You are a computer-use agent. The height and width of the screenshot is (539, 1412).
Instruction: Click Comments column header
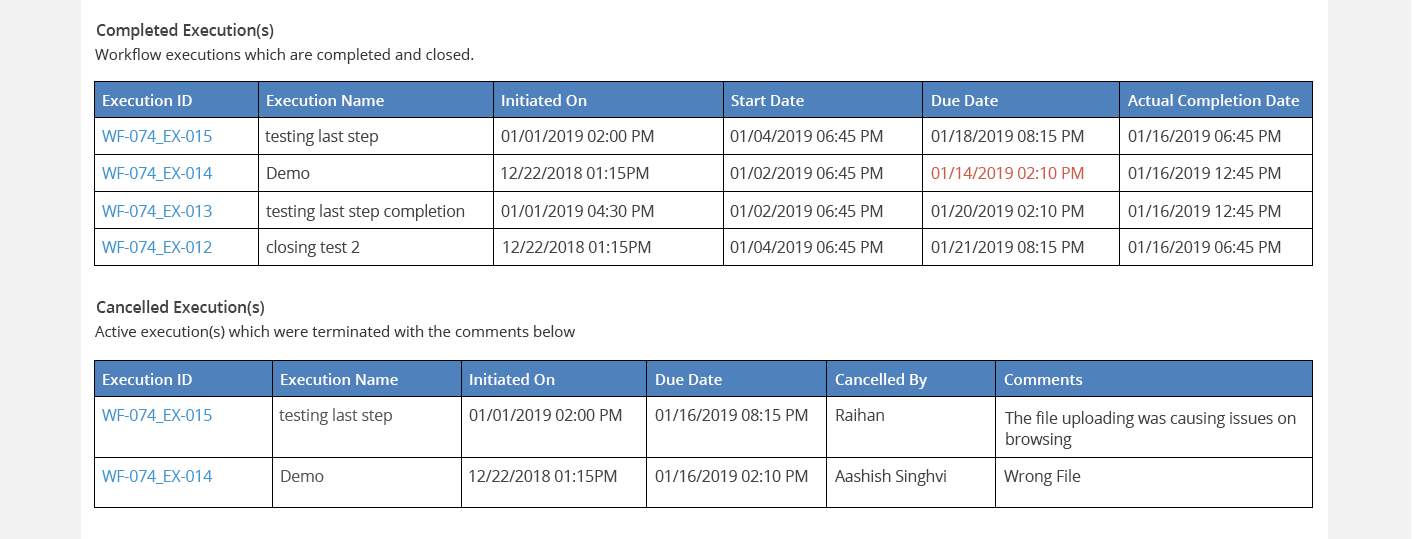click(1043, 379)
